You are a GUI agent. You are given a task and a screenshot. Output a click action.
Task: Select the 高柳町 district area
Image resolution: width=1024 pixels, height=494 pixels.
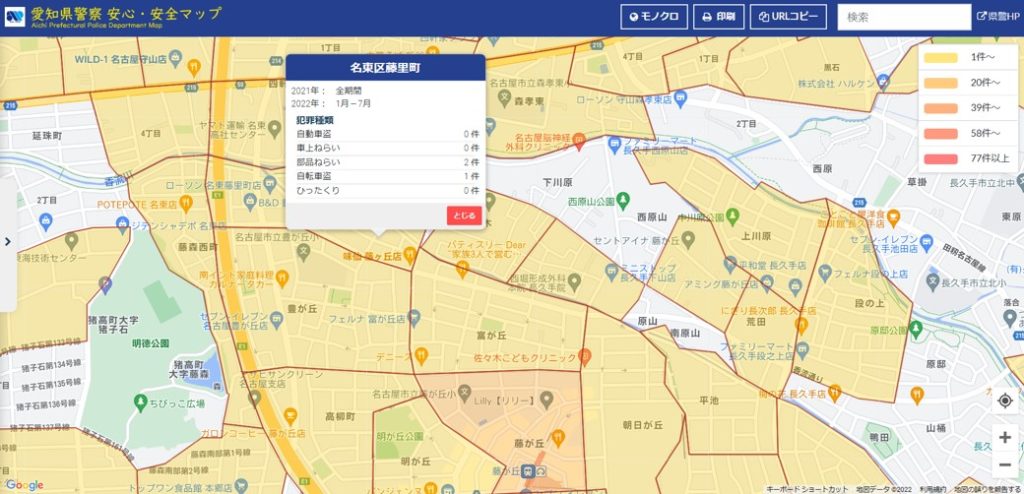[340, 416]
